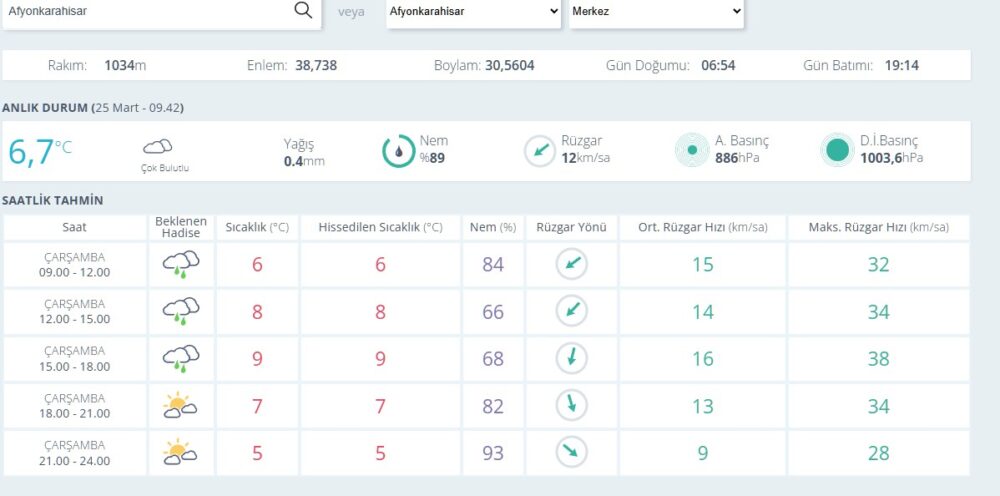1000x496 pixels.
Task: Select the ÇARŞAMBA 15.00 - 18.00 time row
Action: point(75,358)
